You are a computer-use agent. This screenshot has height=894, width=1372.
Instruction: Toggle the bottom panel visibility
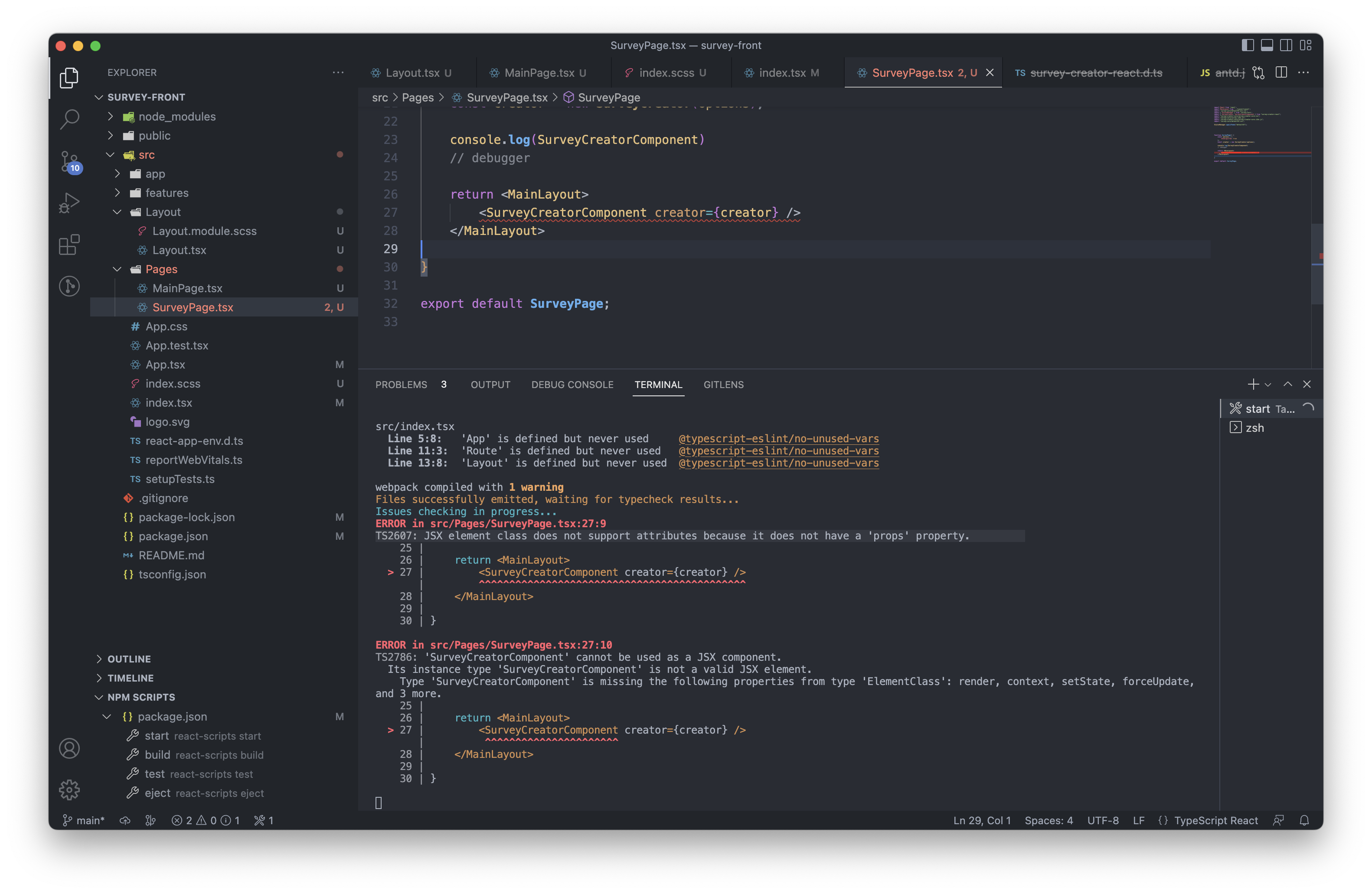click(x=1267, y=45)
